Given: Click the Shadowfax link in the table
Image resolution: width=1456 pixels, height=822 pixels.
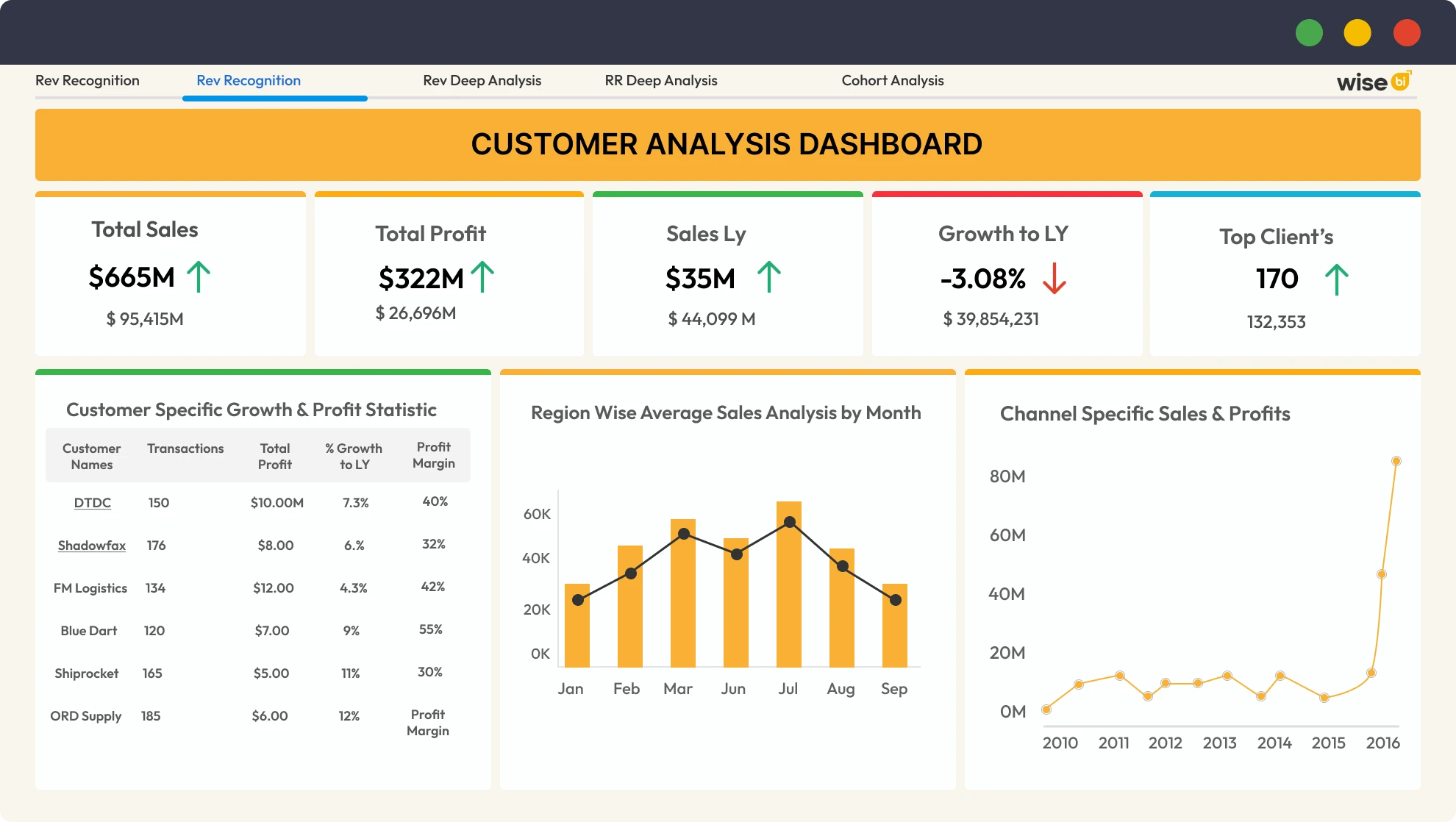Looking at the screenshot, I should pyautogui.click(x=91, y=546).
